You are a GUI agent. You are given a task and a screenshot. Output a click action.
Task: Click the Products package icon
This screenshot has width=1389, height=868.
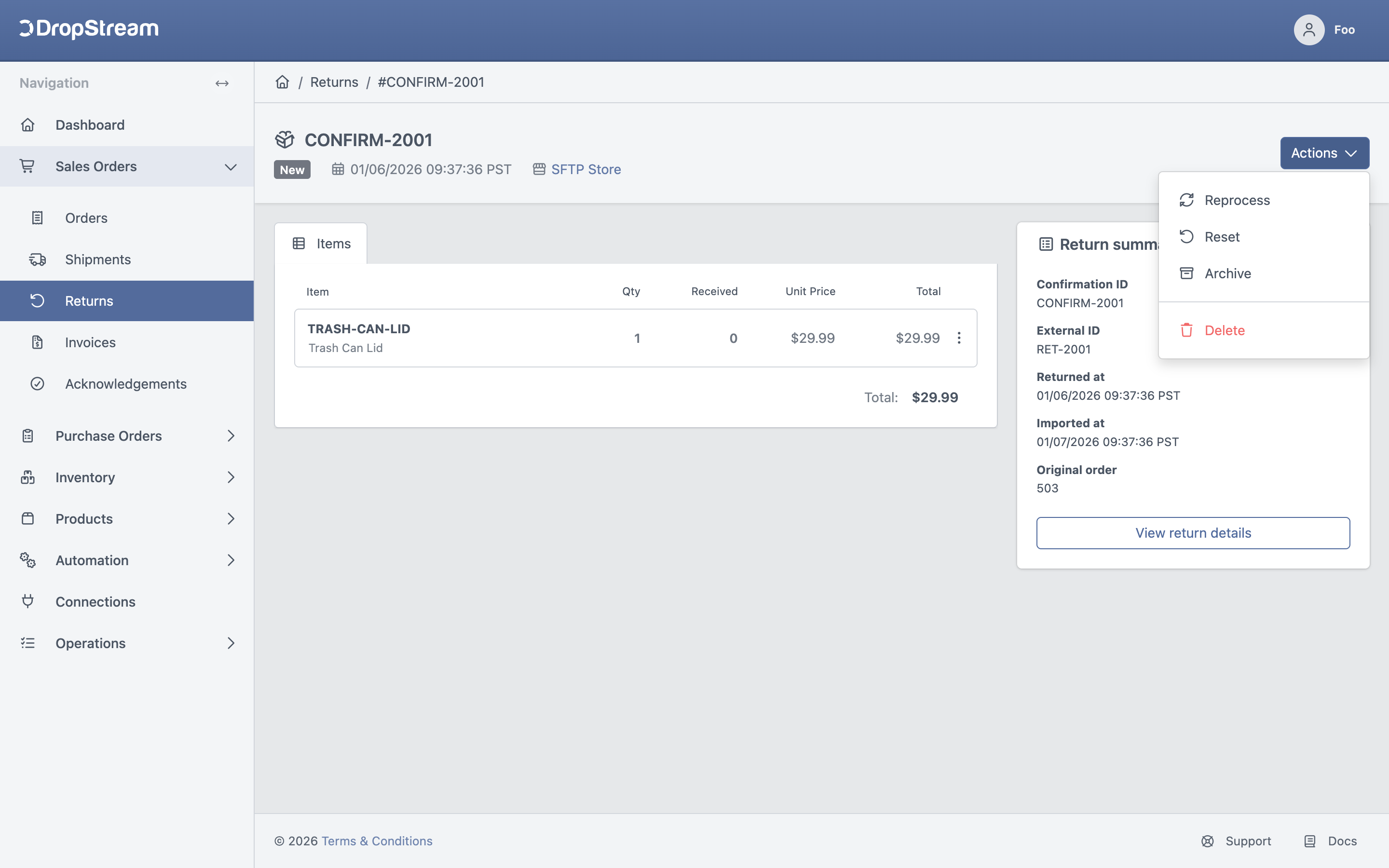(x=27, y=519)
